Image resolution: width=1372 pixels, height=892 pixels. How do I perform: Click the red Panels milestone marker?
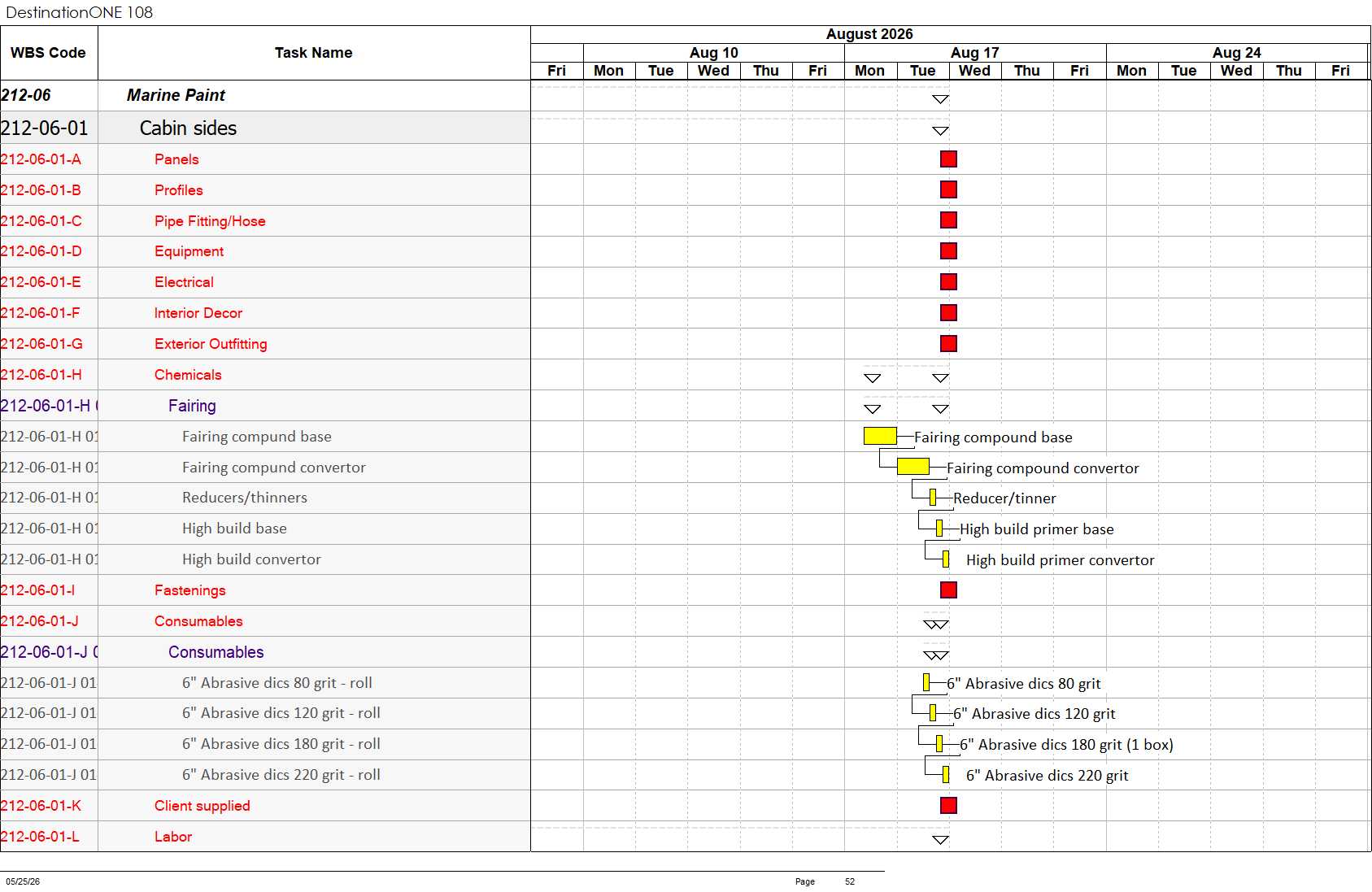948,159
